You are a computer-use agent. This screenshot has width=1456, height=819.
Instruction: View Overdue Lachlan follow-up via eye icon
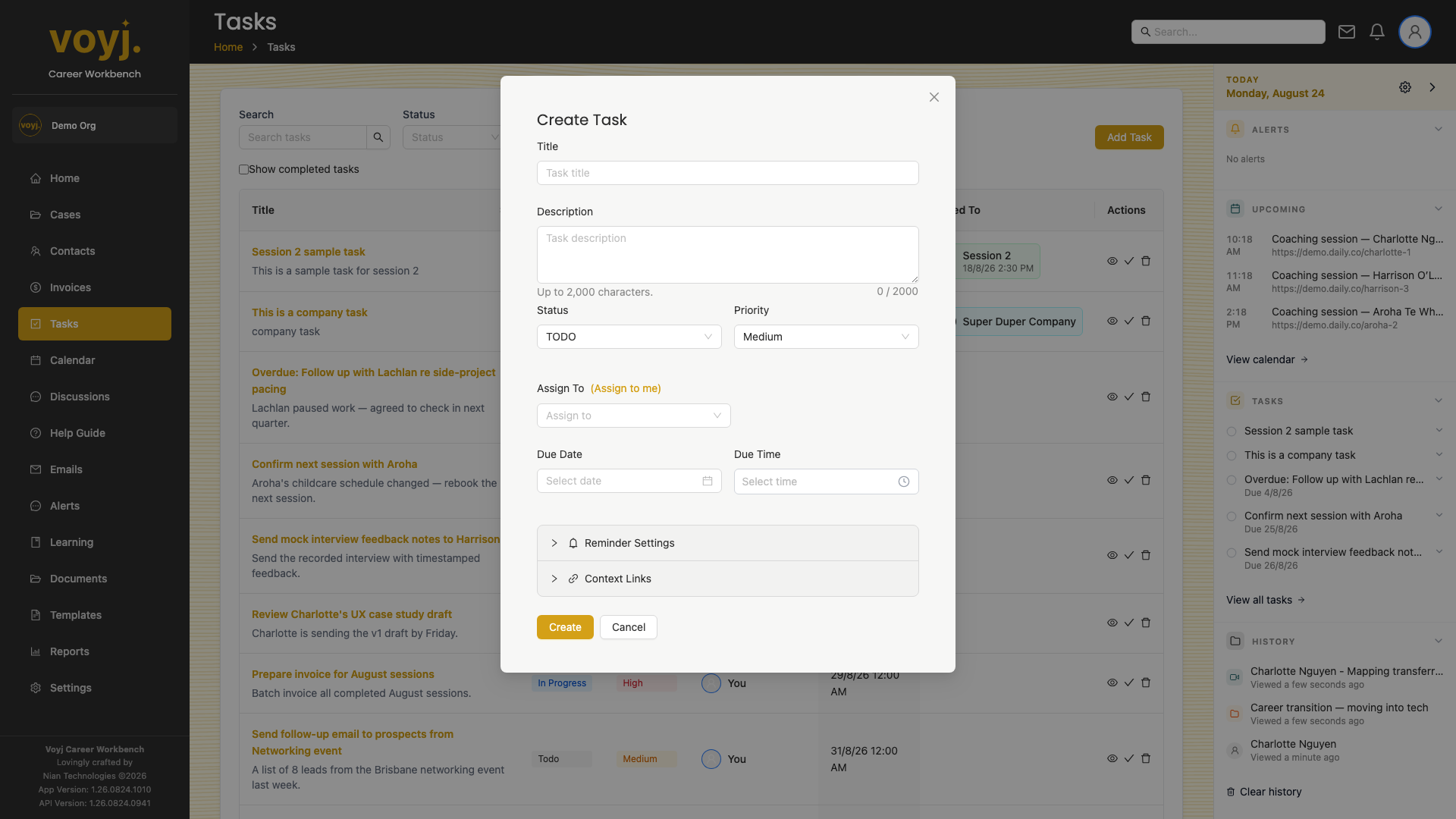pyautogui.click(x=1112, y=397)
